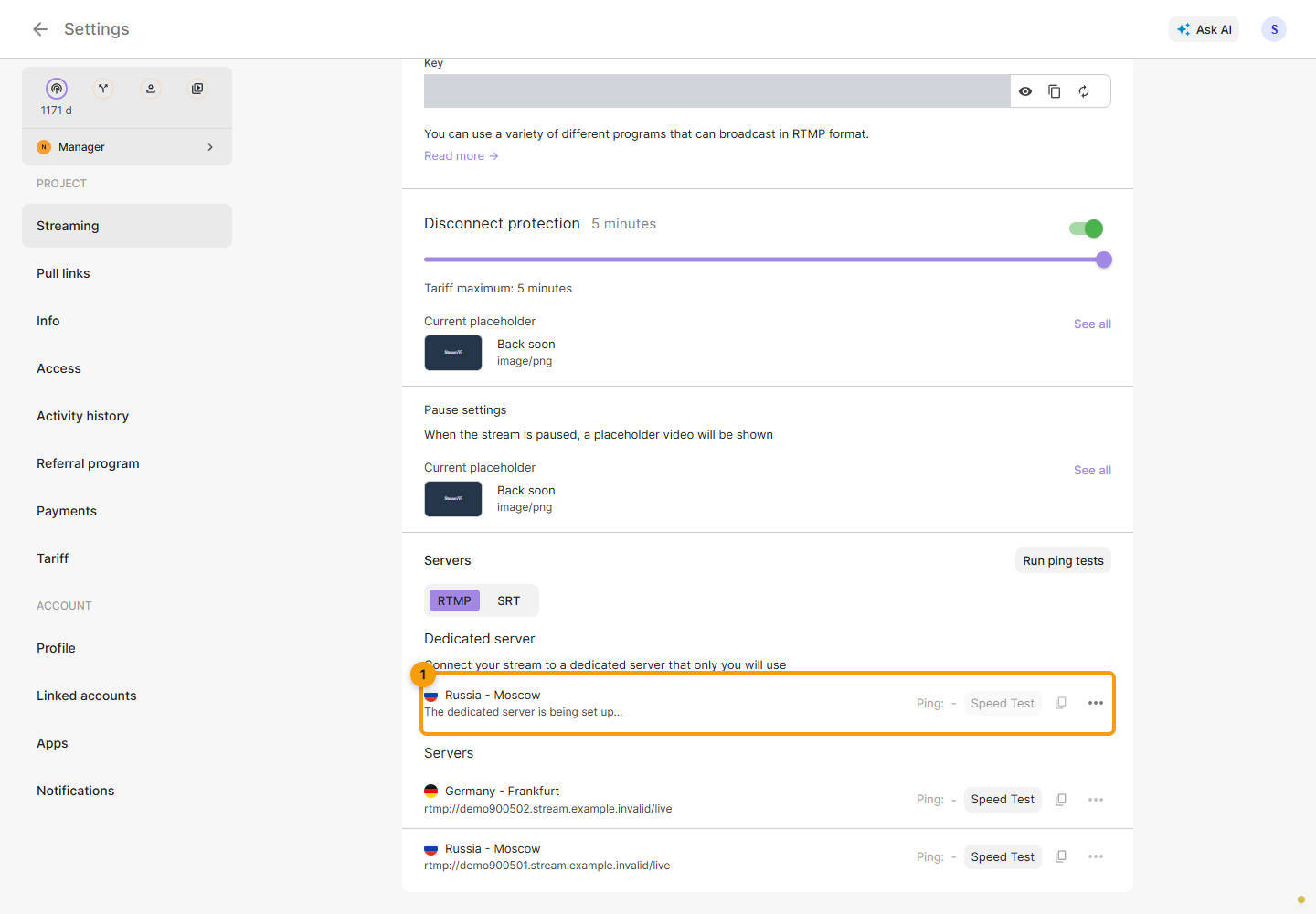Open the Disconnect protection Back soon thumbnail
Screen dimensions: 1316x914
453,353
